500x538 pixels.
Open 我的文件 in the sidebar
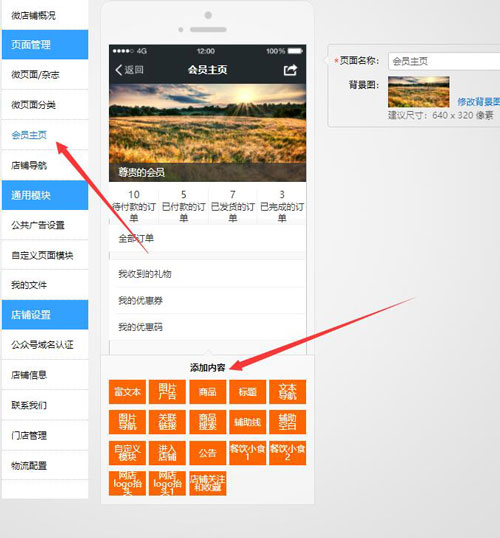pyautogui.click(x=45, y=285)
